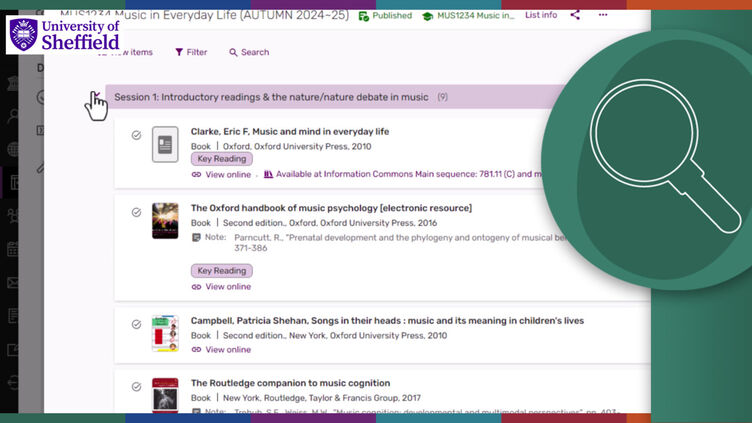Open the Published status dropdown

[386, 16]
